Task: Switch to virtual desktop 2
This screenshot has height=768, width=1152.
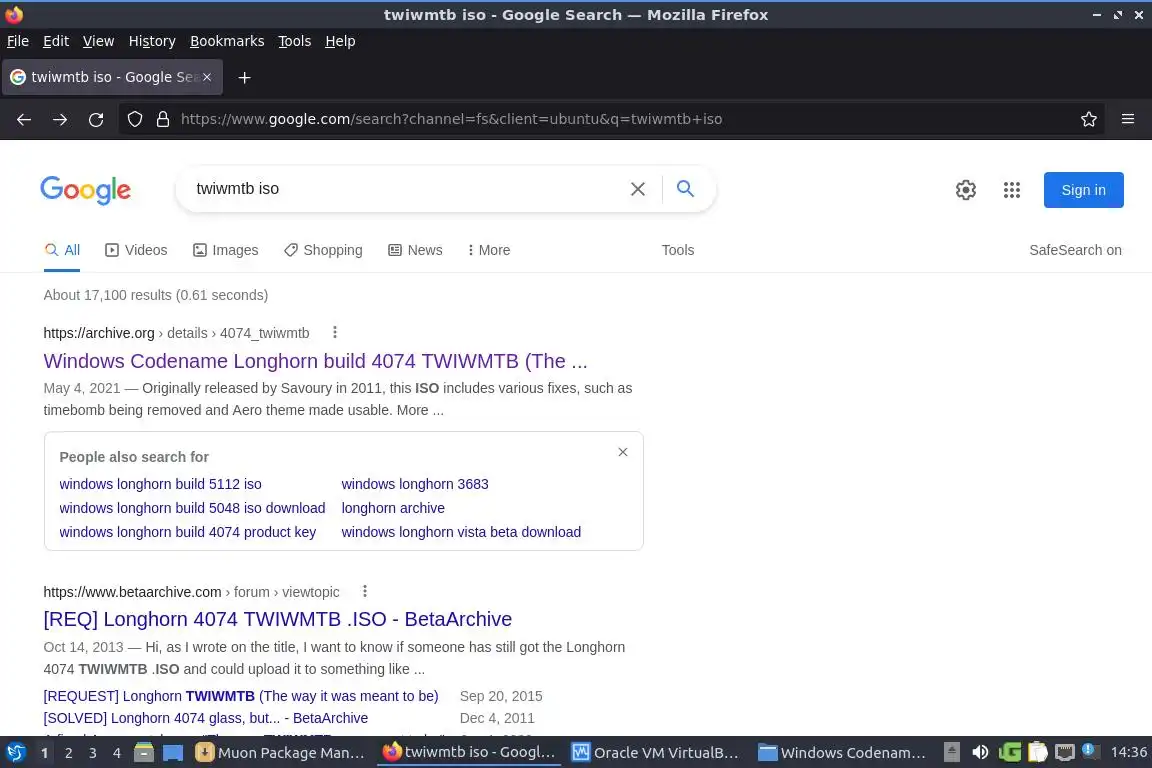Action: point(68,753)
